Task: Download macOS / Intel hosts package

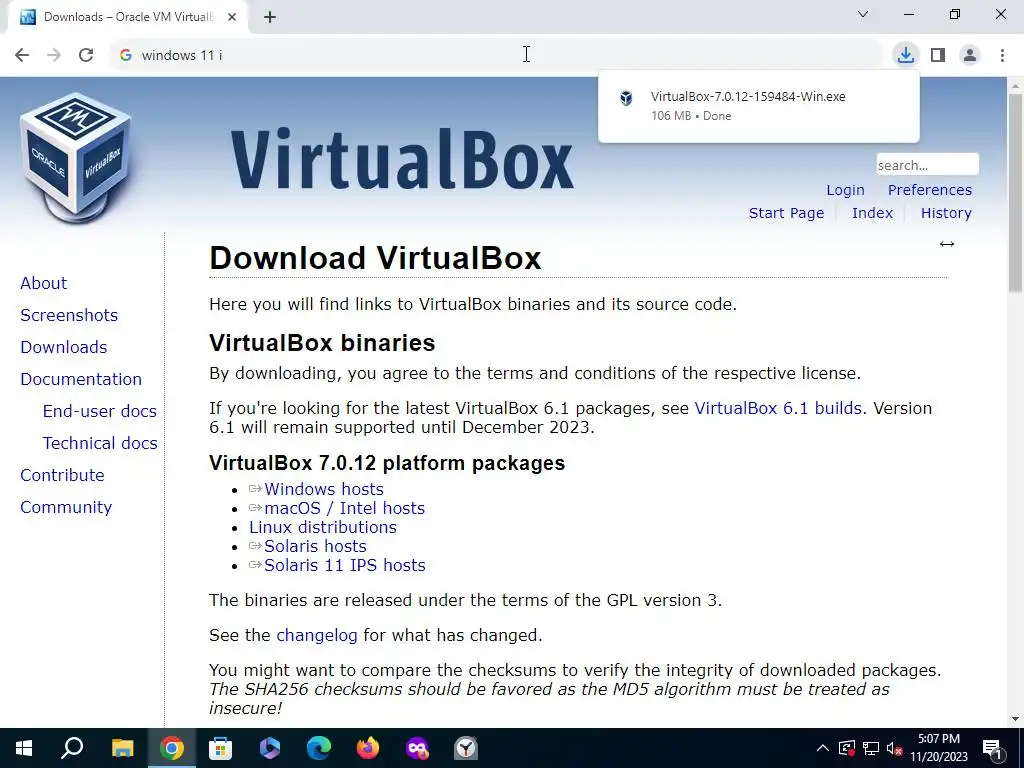Action: coord(344,508)
